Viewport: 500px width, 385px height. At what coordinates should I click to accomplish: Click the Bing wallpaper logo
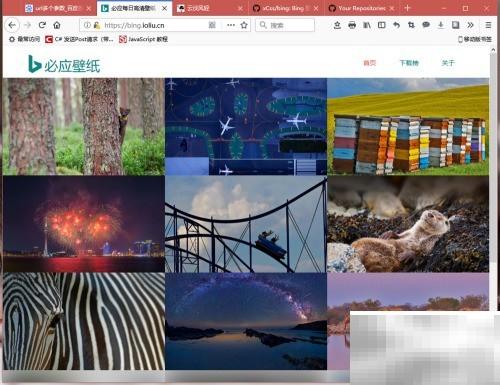pos(64,64)
